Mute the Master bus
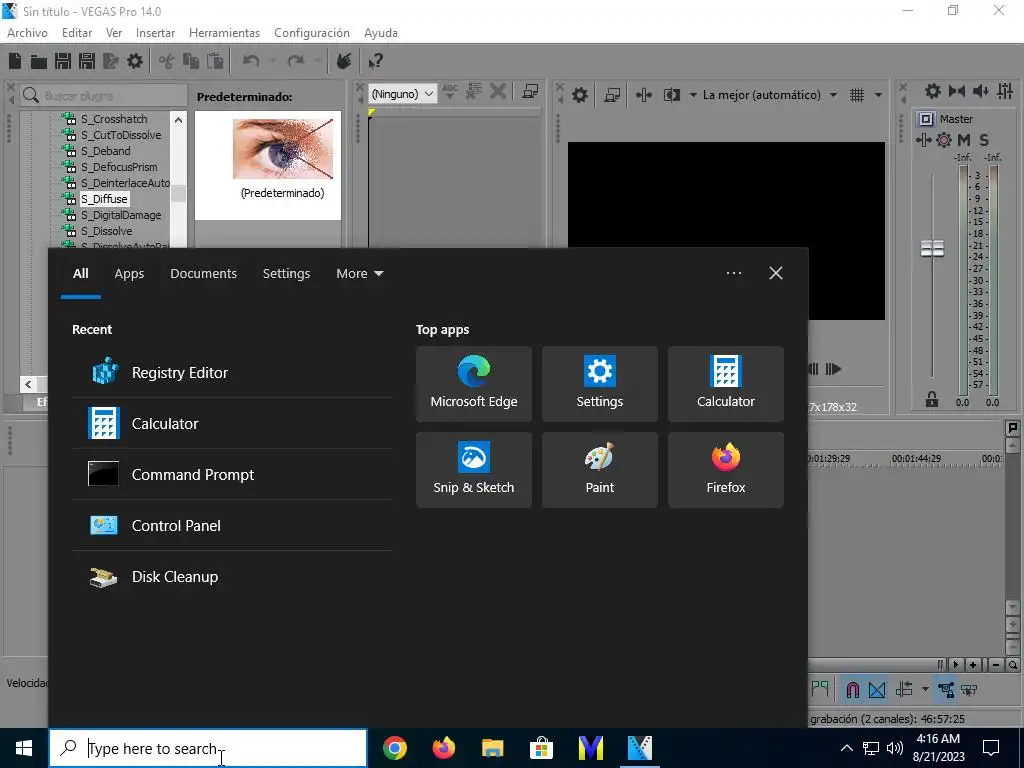The width and height of the screenshot is (1024, 768). pos(964,140)
